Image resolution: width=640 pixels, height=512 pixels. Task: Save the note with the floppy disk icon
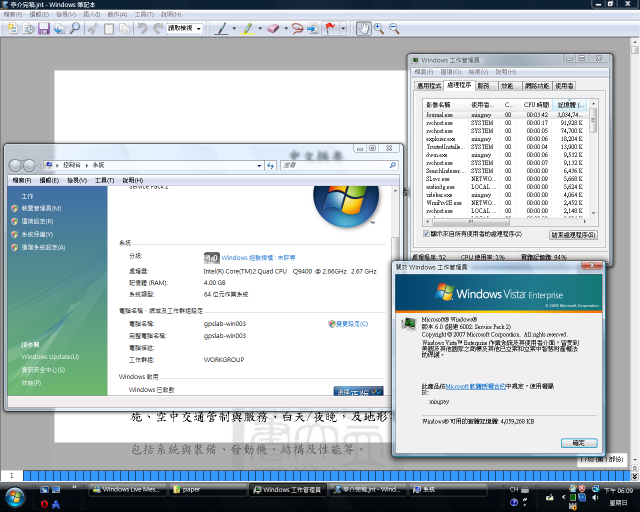pyautogui.click(x=44, y=29)
